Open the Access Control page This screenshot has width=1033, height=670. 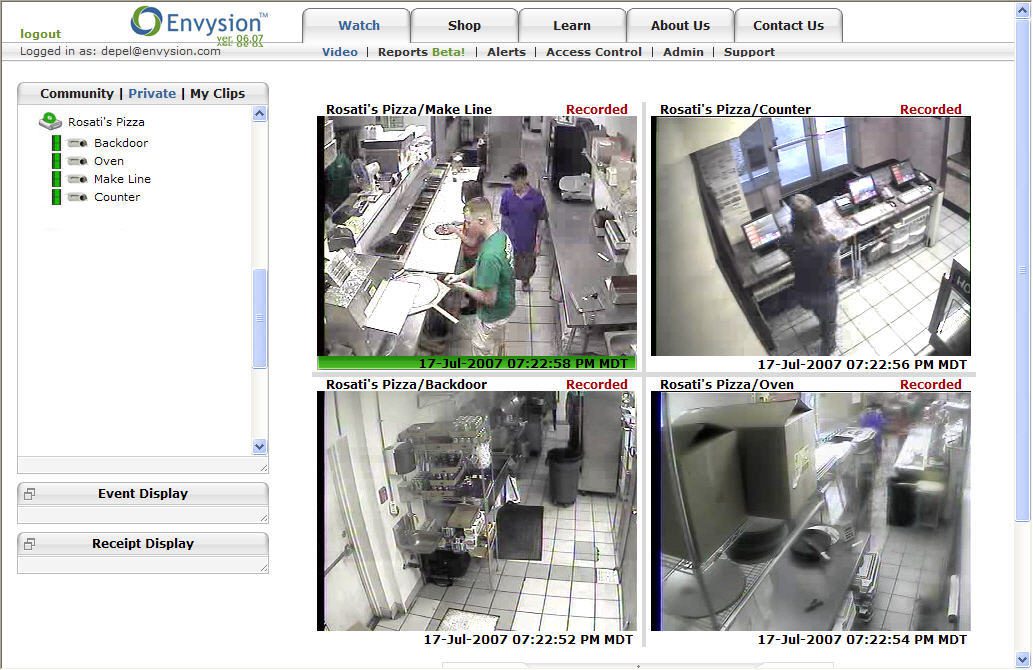click(x=594, y=52)
